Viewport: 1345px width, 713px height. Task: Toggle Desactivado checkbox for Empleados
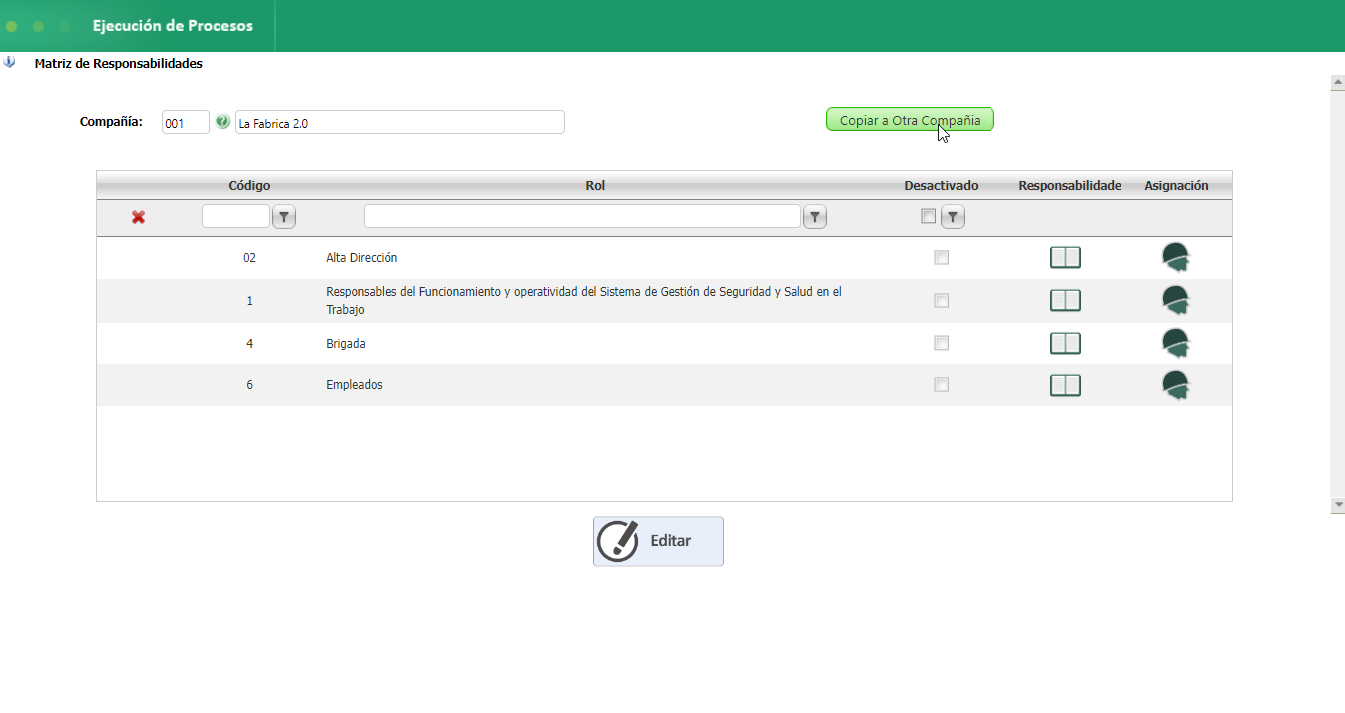pos(941,385)
